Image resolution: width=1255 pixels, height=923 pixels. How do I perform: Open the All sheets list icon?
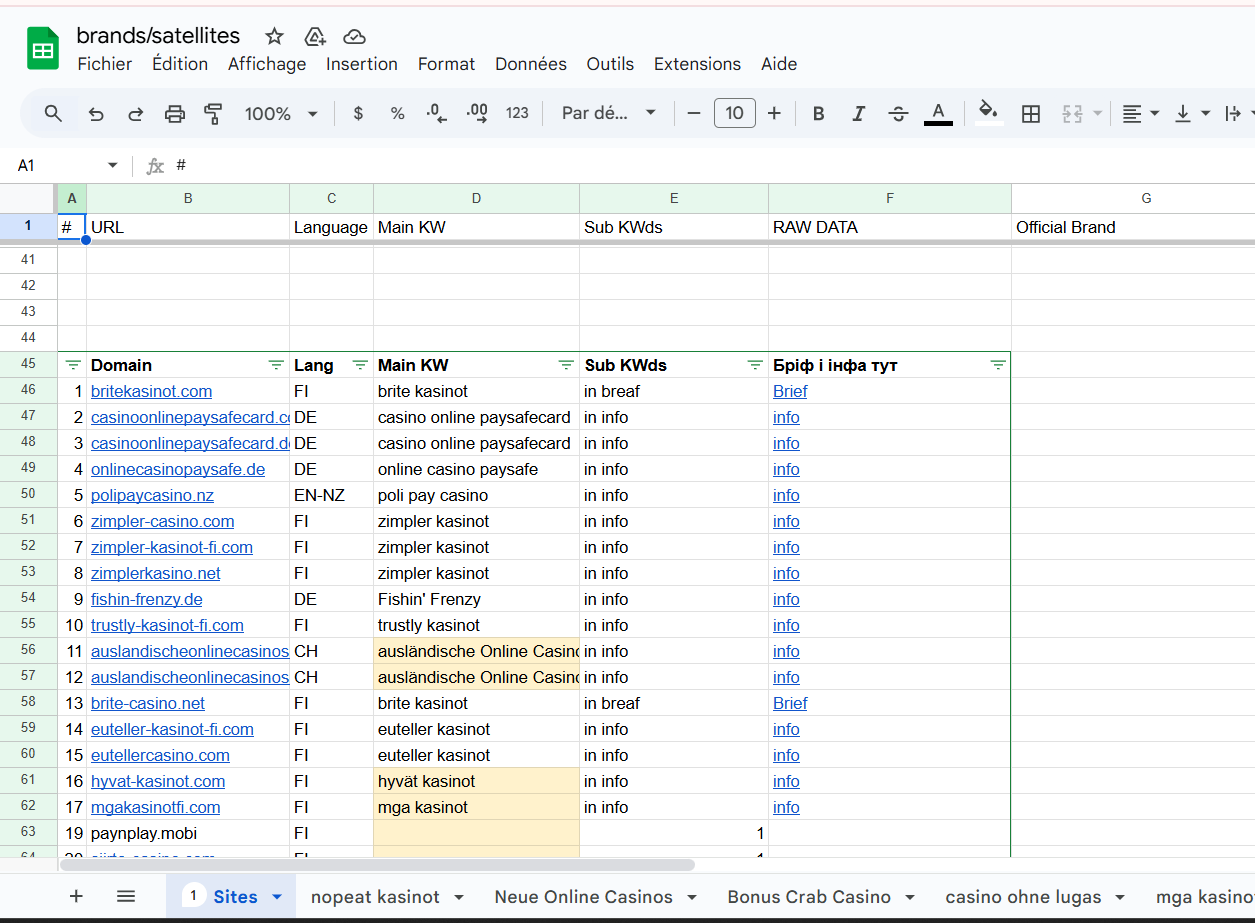[x=125, y=896]
